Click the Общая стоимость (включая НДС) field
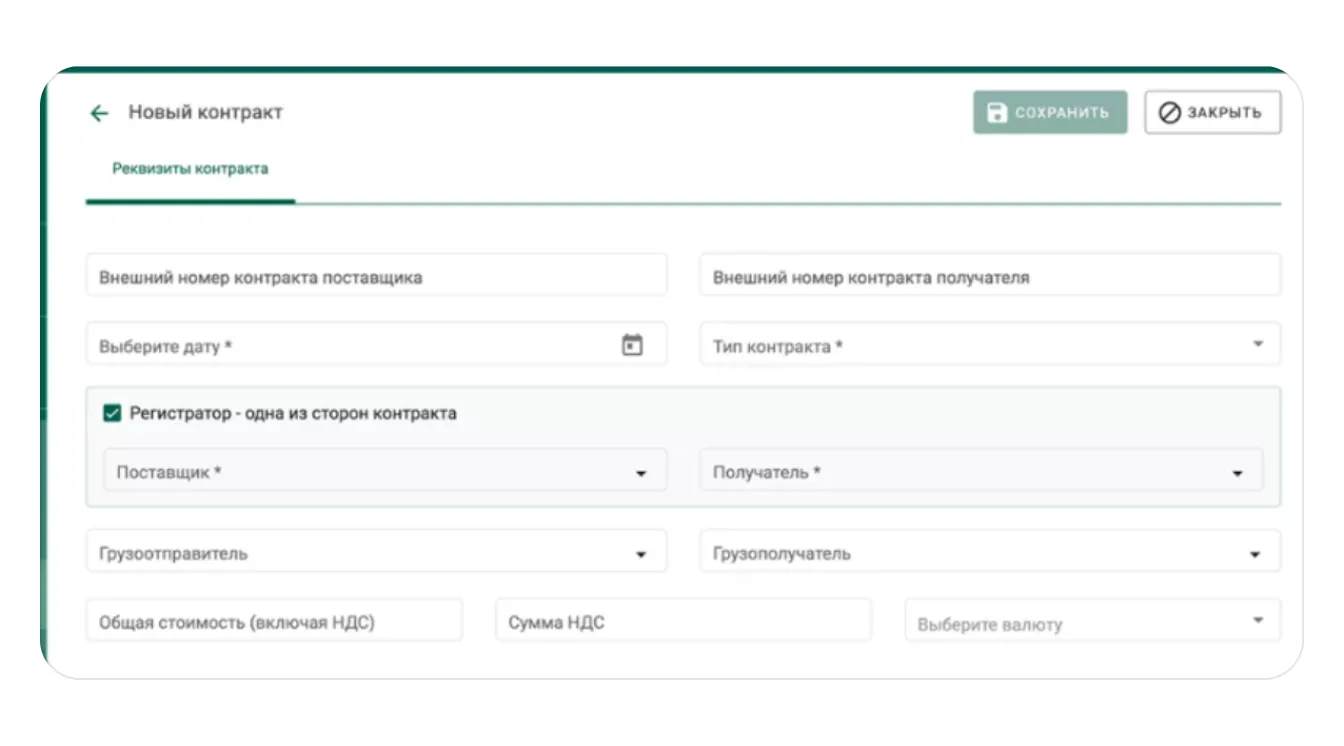This screenshot has height=746, width=1344. [x=274, y=622]
